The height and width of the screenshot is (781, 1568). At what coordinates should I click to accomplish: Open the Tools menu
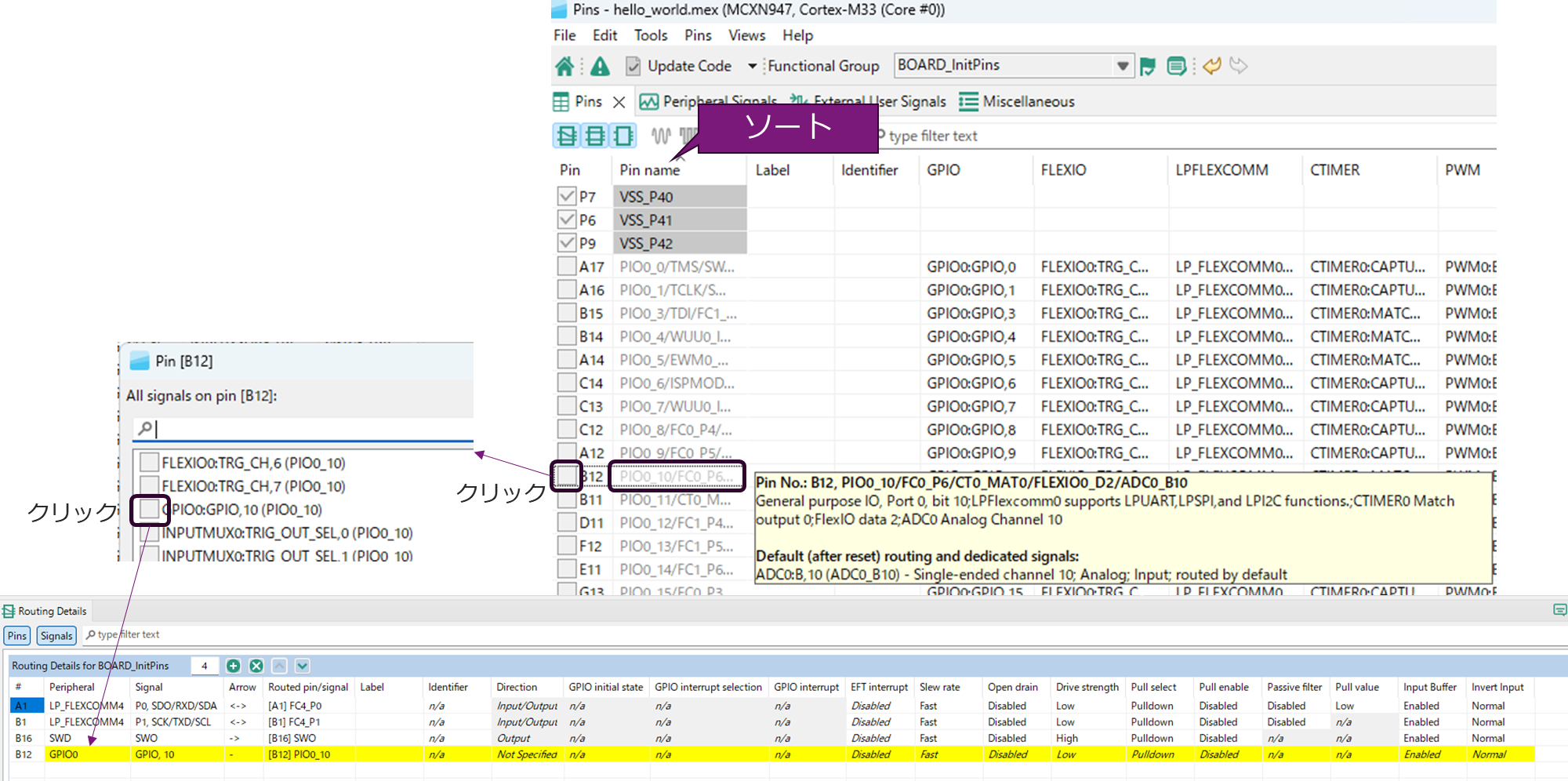pos(650,35)
